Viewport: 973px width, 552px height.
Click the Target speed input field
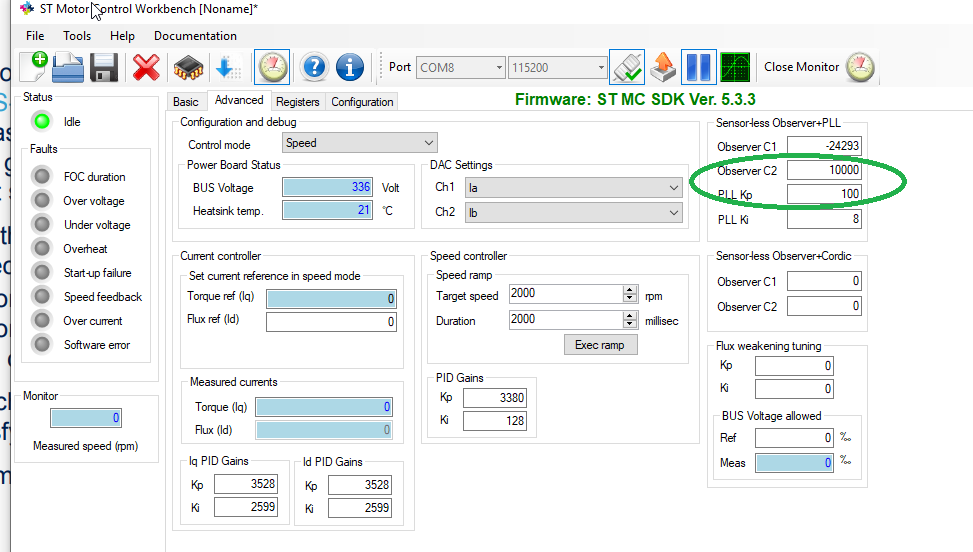(566, 293)
